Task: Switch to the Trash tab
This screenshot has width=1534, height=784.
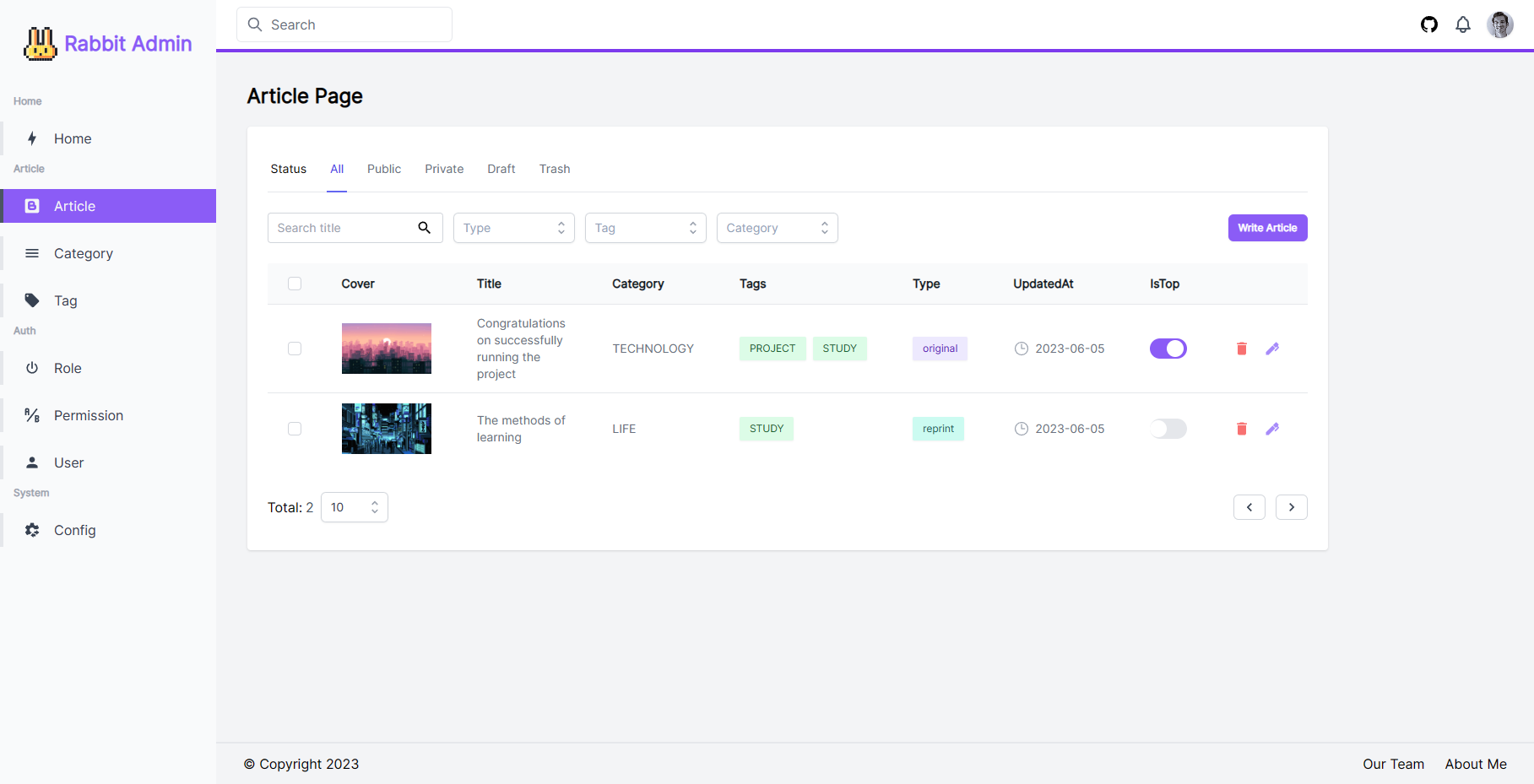Action: 555,169
